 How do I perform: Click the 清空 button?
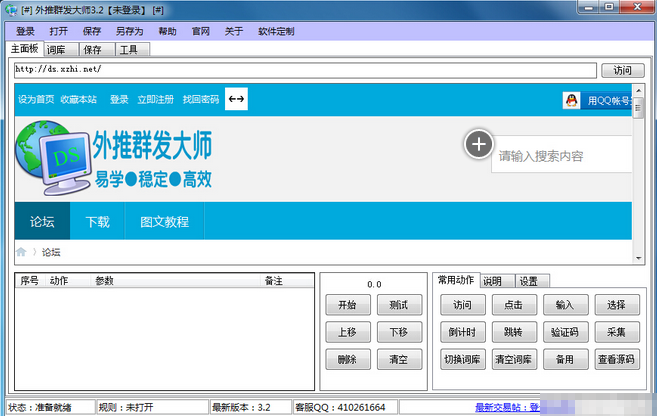[x=398, y=359]
